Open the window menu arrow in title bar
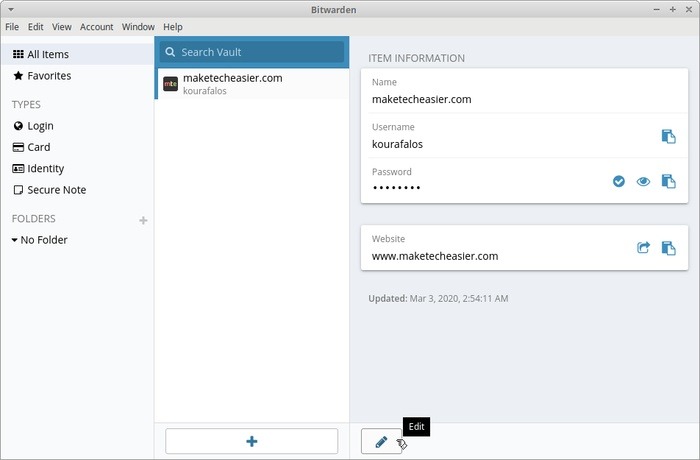 pos(11,9)
